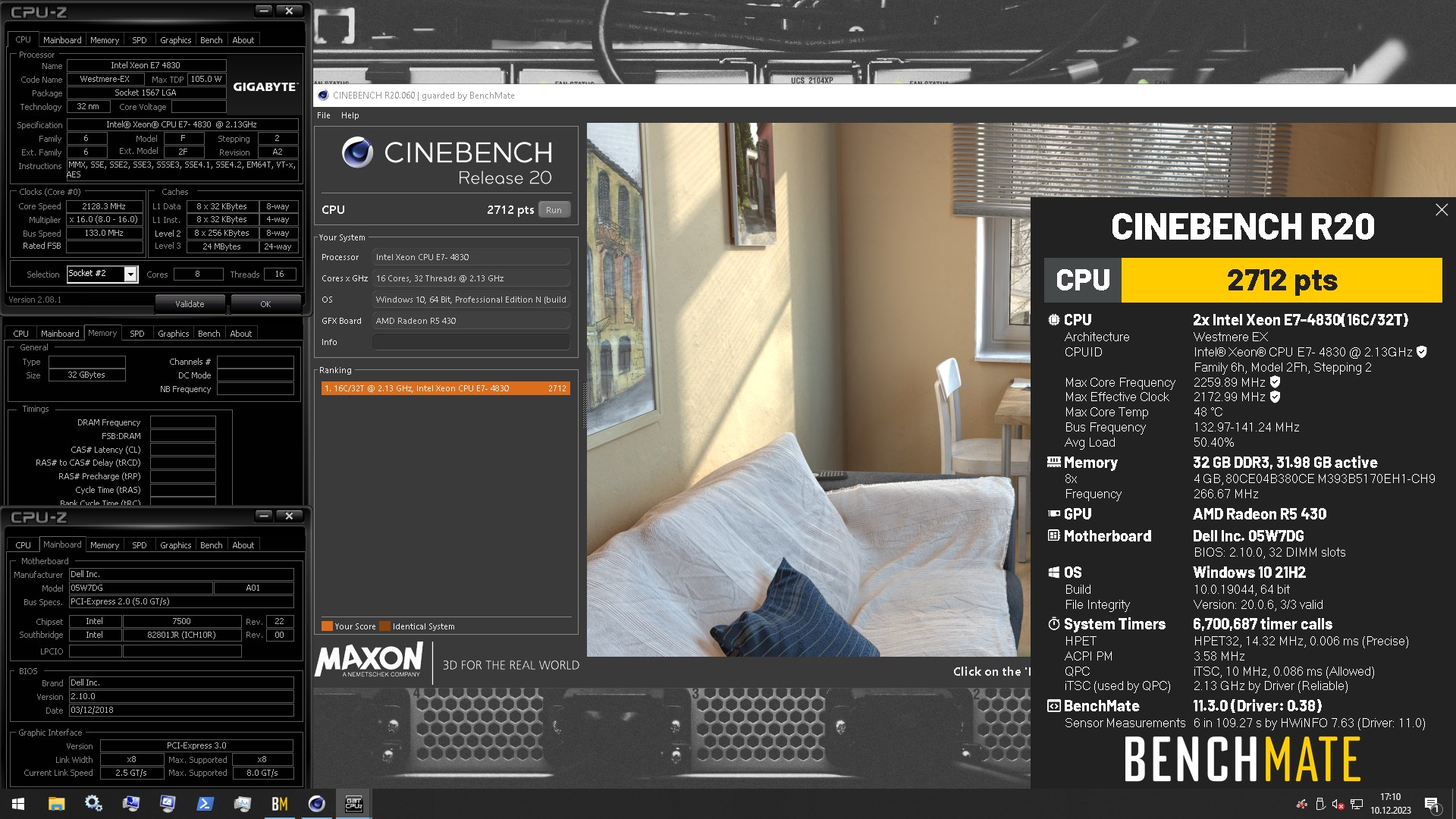Image resolution: width=1456 pixels, height=819 pixels.
Task: Open the notification center icon
Action: 1432,805
